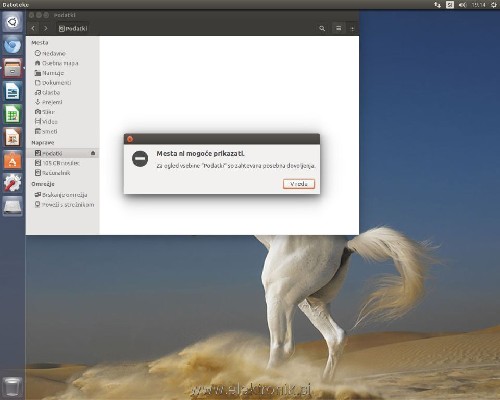Open search in the Files window

(x=322, y=28)
